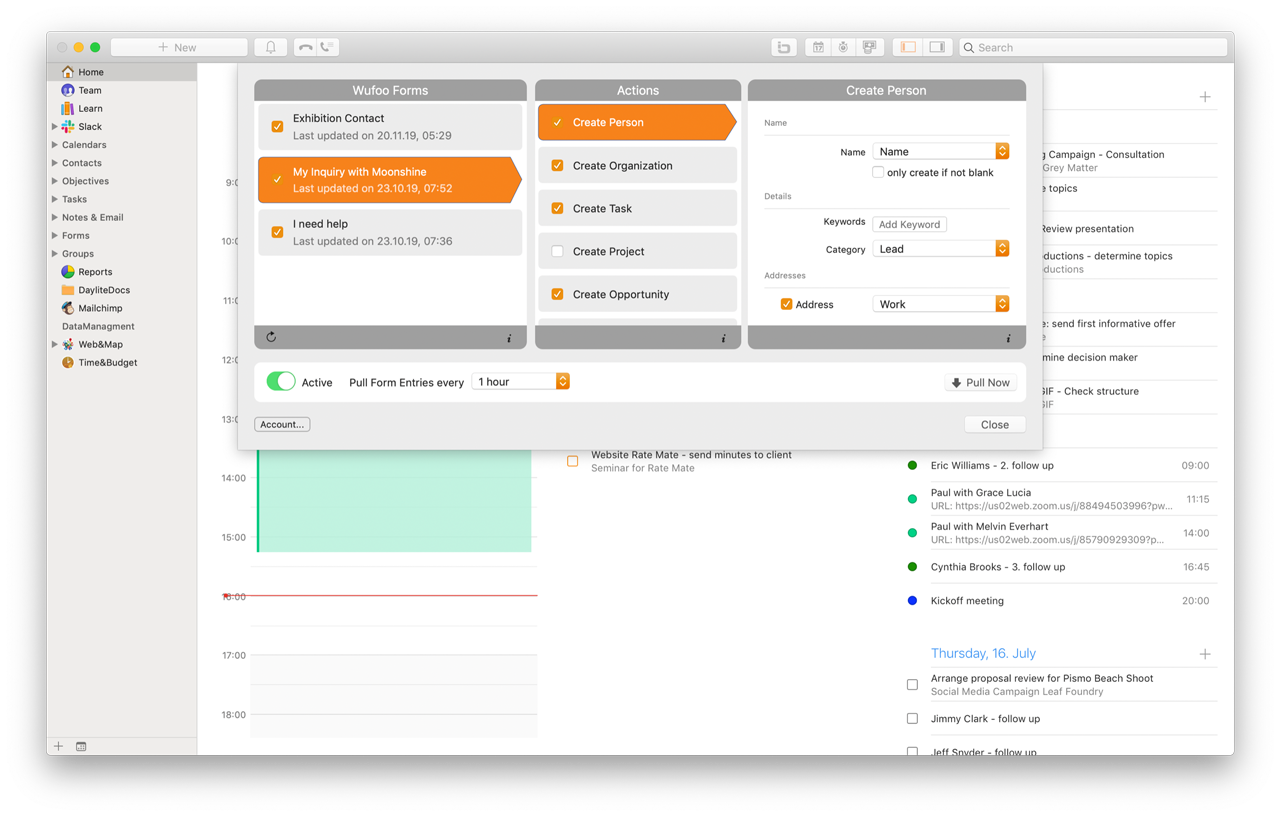Screen dimensions: 1280x816
Task: Check Arrange proposal review for Pismo Beach task
Action: click(912, 685)
